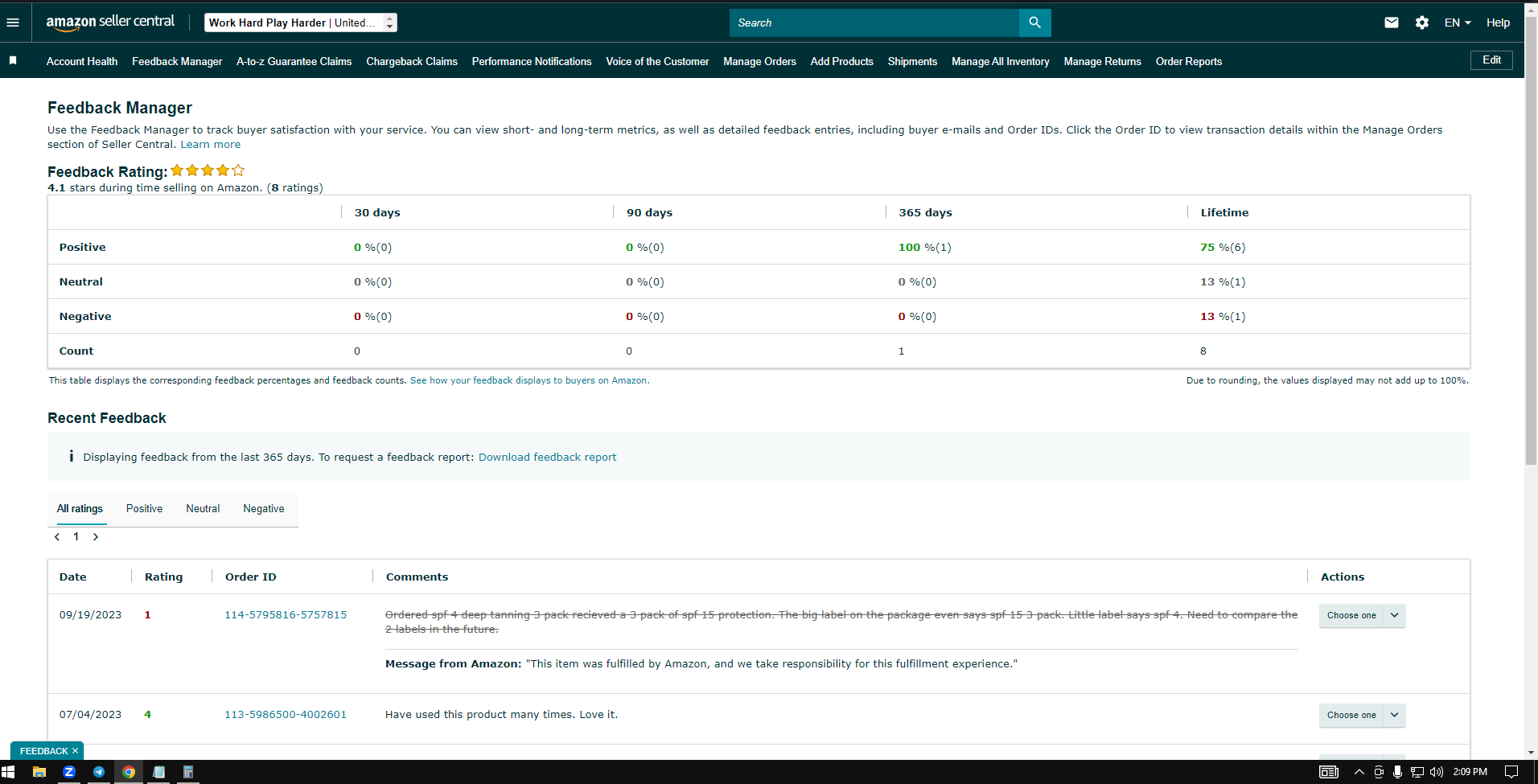The width and height of the screenshot is (1538, 784).
Task: Click the meet now camera tray icon
Action: coord(1379,772)
